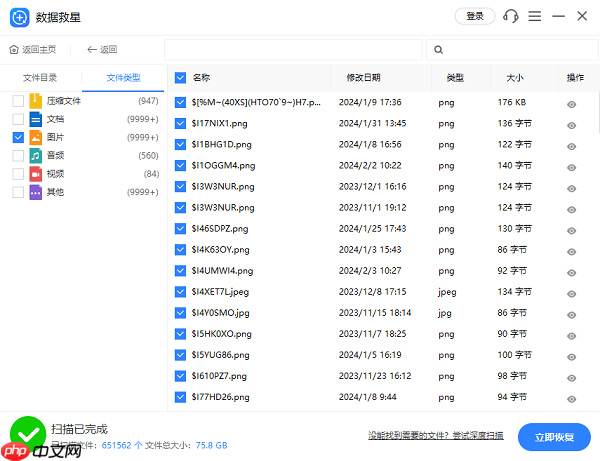Open the hamburger menu icon
Image resolution: width=600 pixels, height=461 pixels.
(x=535, y=16)
